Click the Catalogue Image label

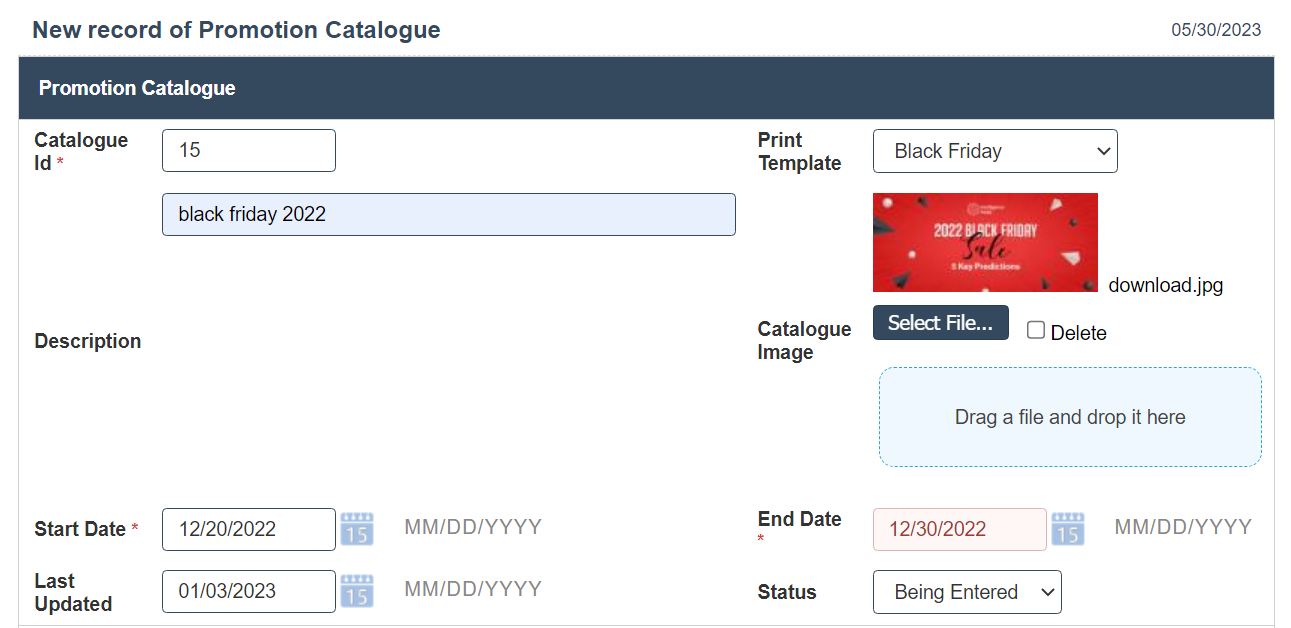tap(804, 340)
